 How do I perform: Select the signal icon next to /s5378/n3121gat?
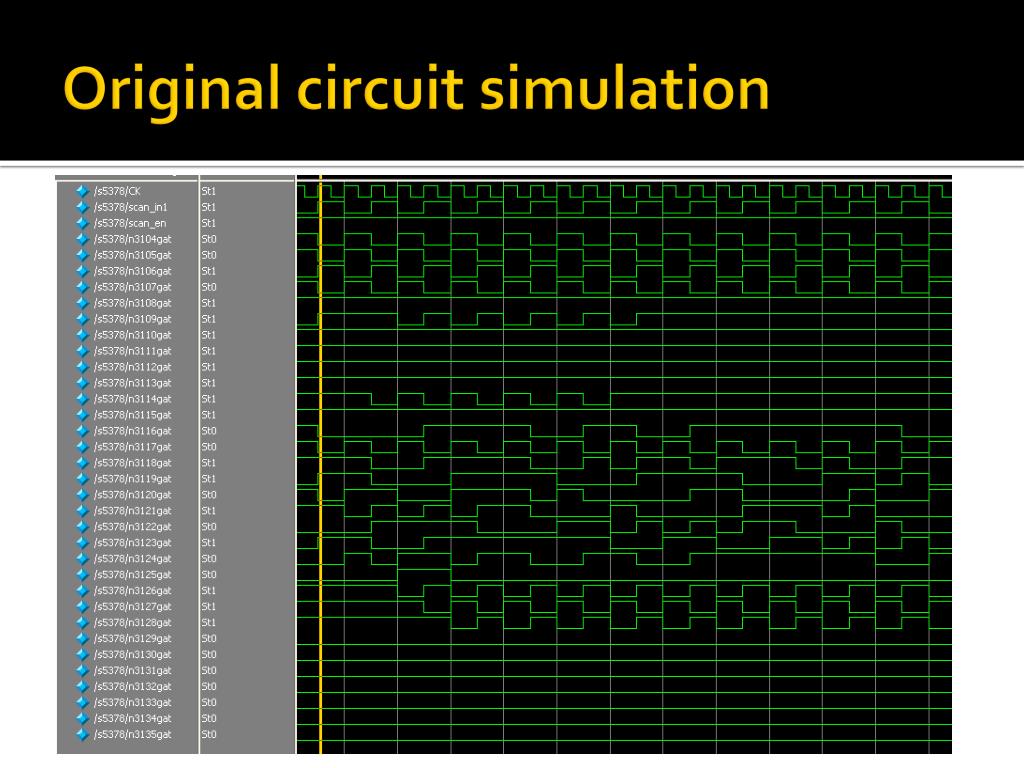pos(82,511)
